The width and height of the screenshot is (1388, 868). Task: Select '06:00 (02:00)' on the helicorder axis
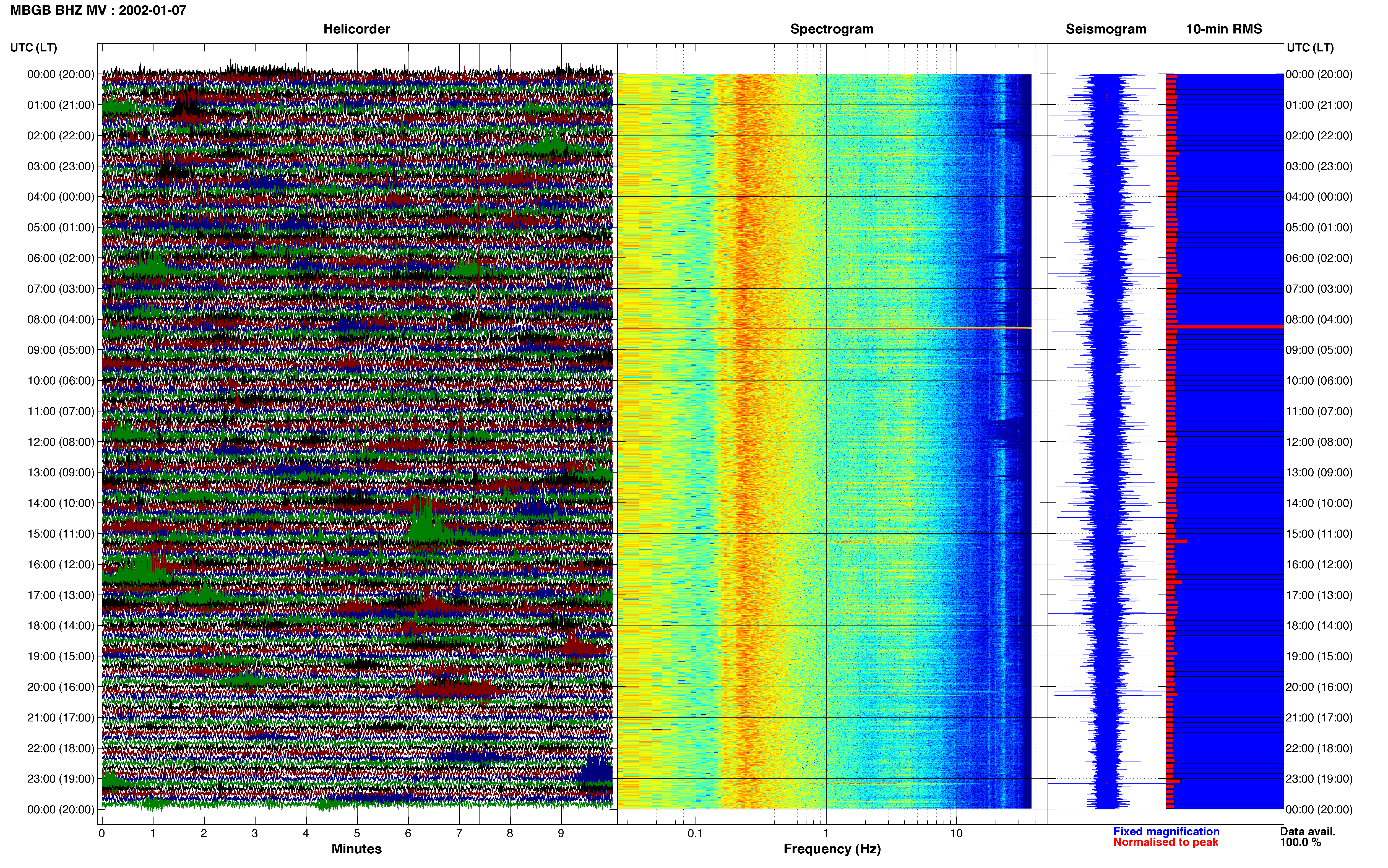click(61, 258)
